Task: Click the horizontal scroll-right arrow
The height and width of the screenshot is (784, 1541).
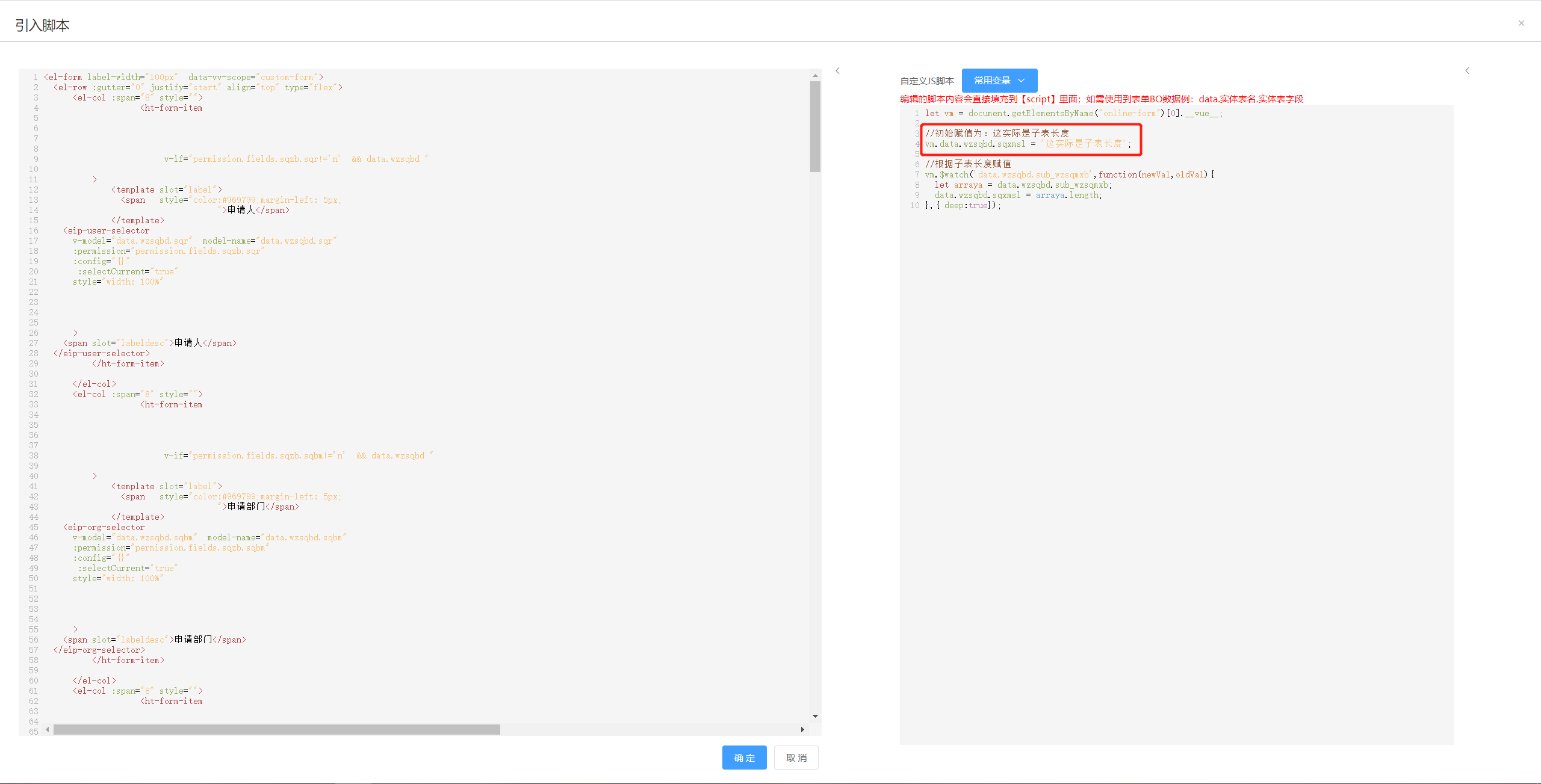Action: coord(802,729)
